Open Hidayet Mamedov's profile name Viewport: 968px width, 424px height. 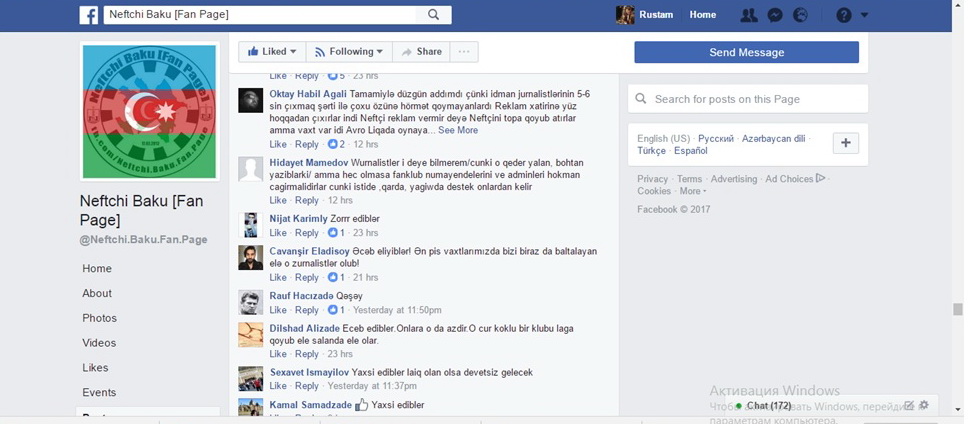[309, 163]
